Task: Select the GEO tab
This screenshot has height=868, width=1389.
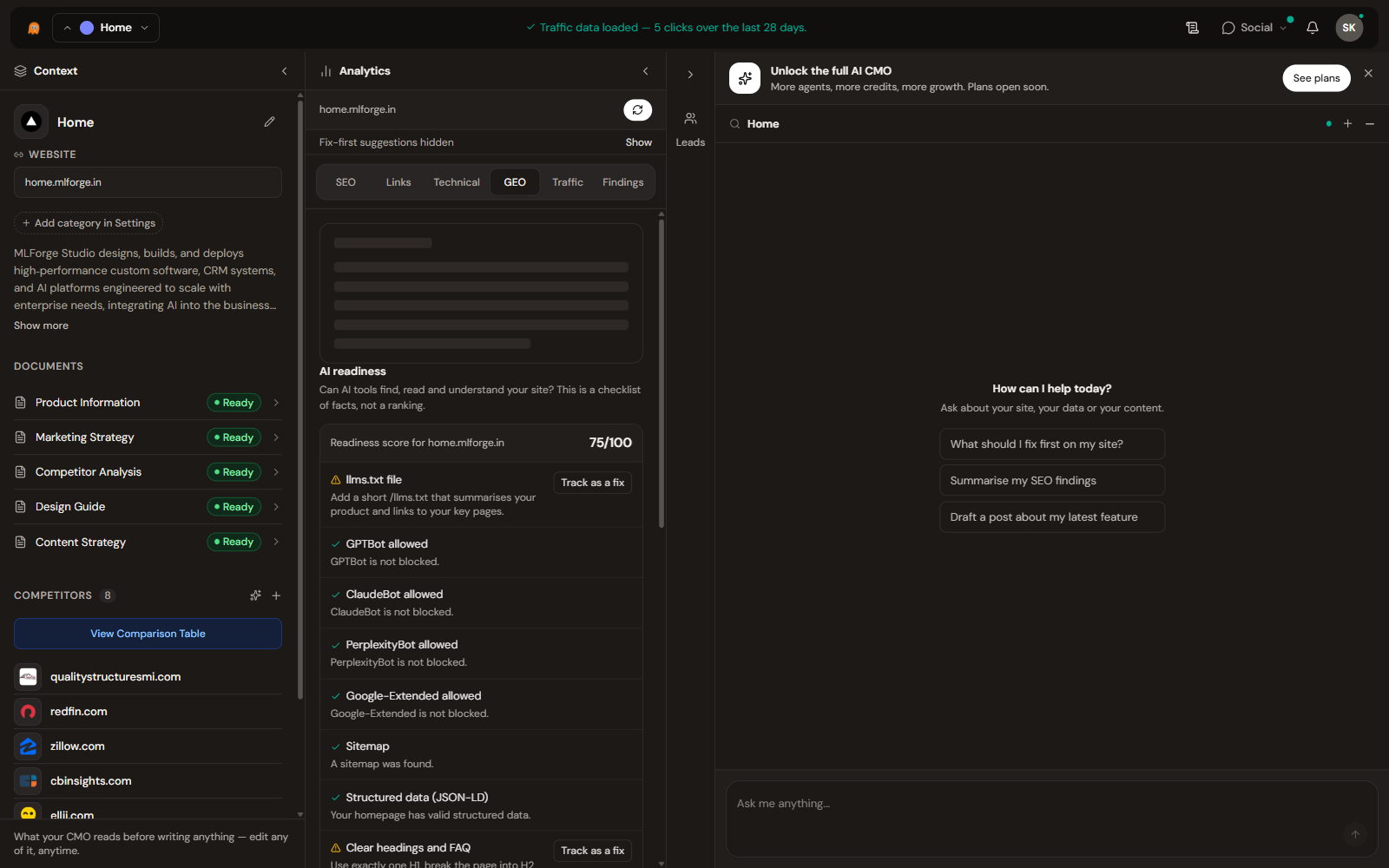Action: (x=515, y=182)
